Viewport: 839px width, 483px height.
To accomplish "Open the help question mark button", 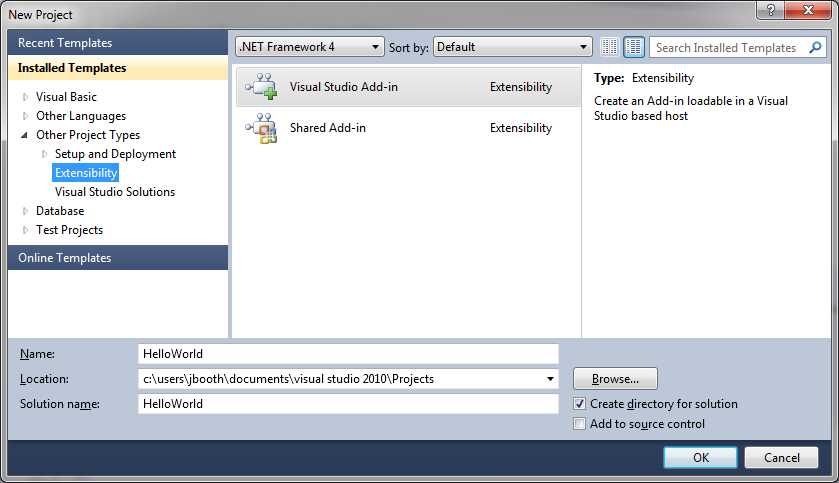I will 771,10.
